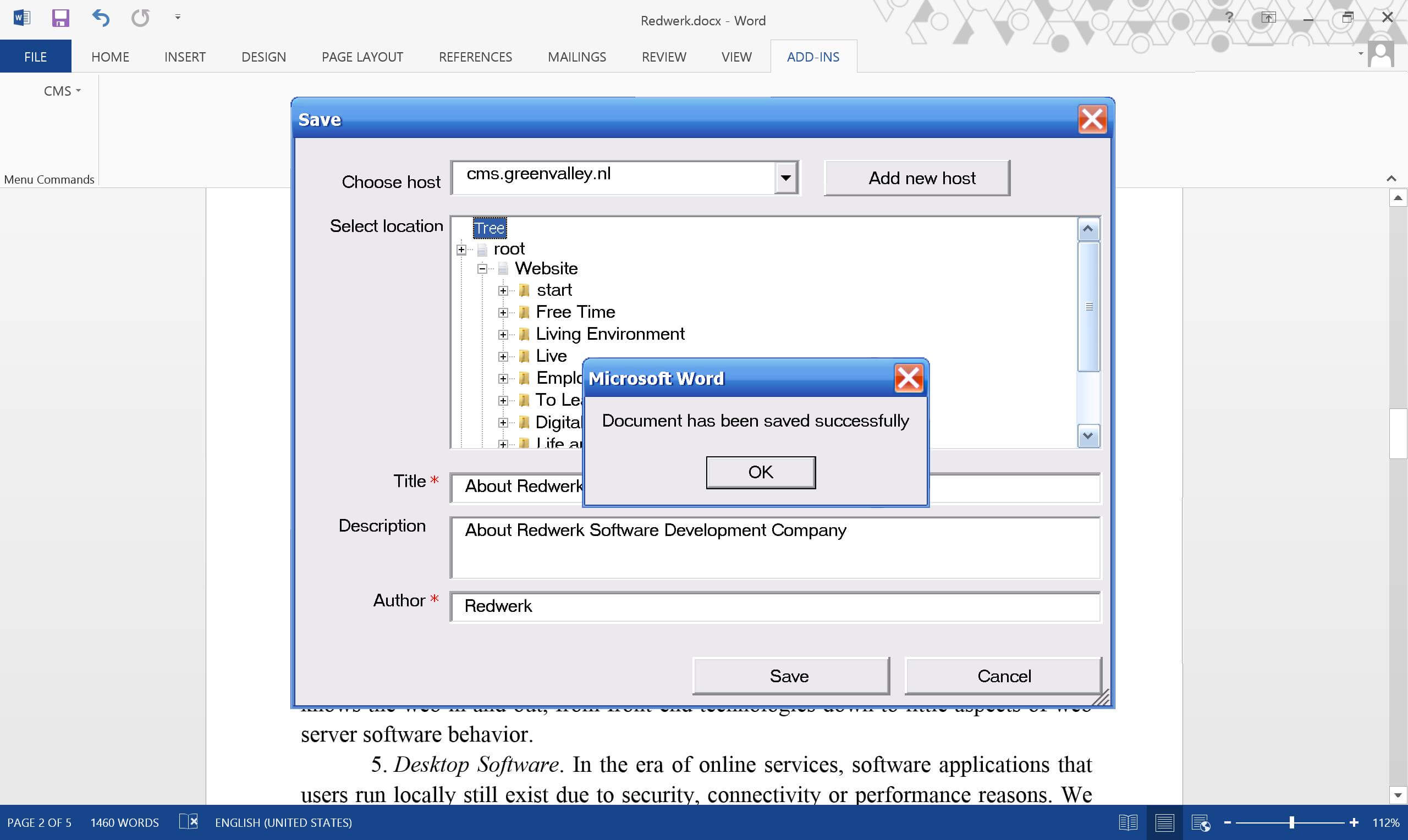Click the PAGE 2 OF 5 status indicator
The height and width of the screenshot is (840, 1408).
(39, 822)
